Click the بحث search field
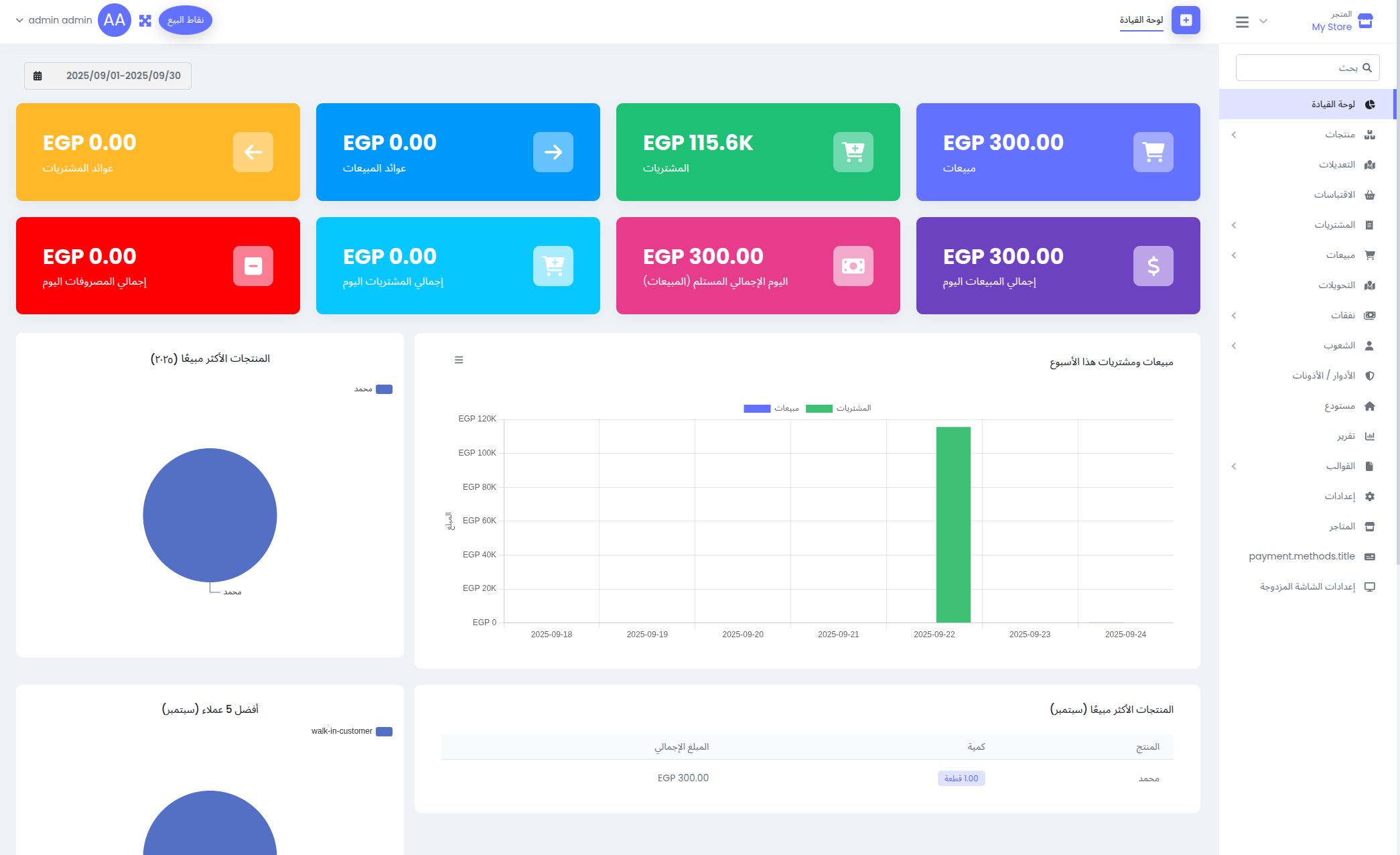The width and height of the screenshot is (1400, 855). (1306, 67)
